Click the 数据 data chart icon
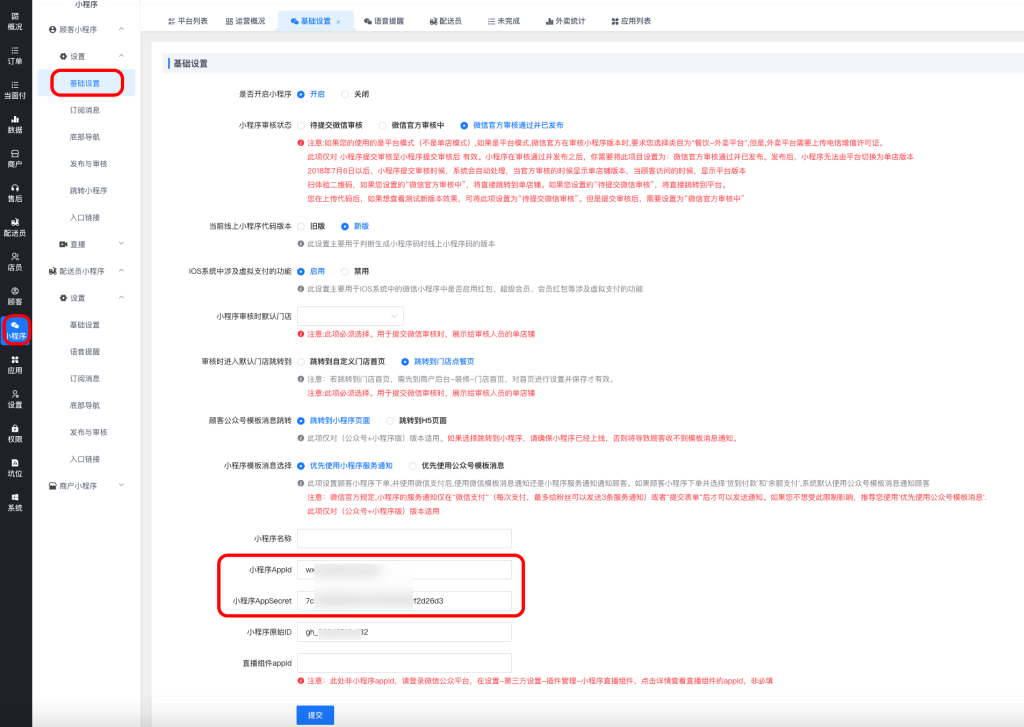 pos(15,124)
